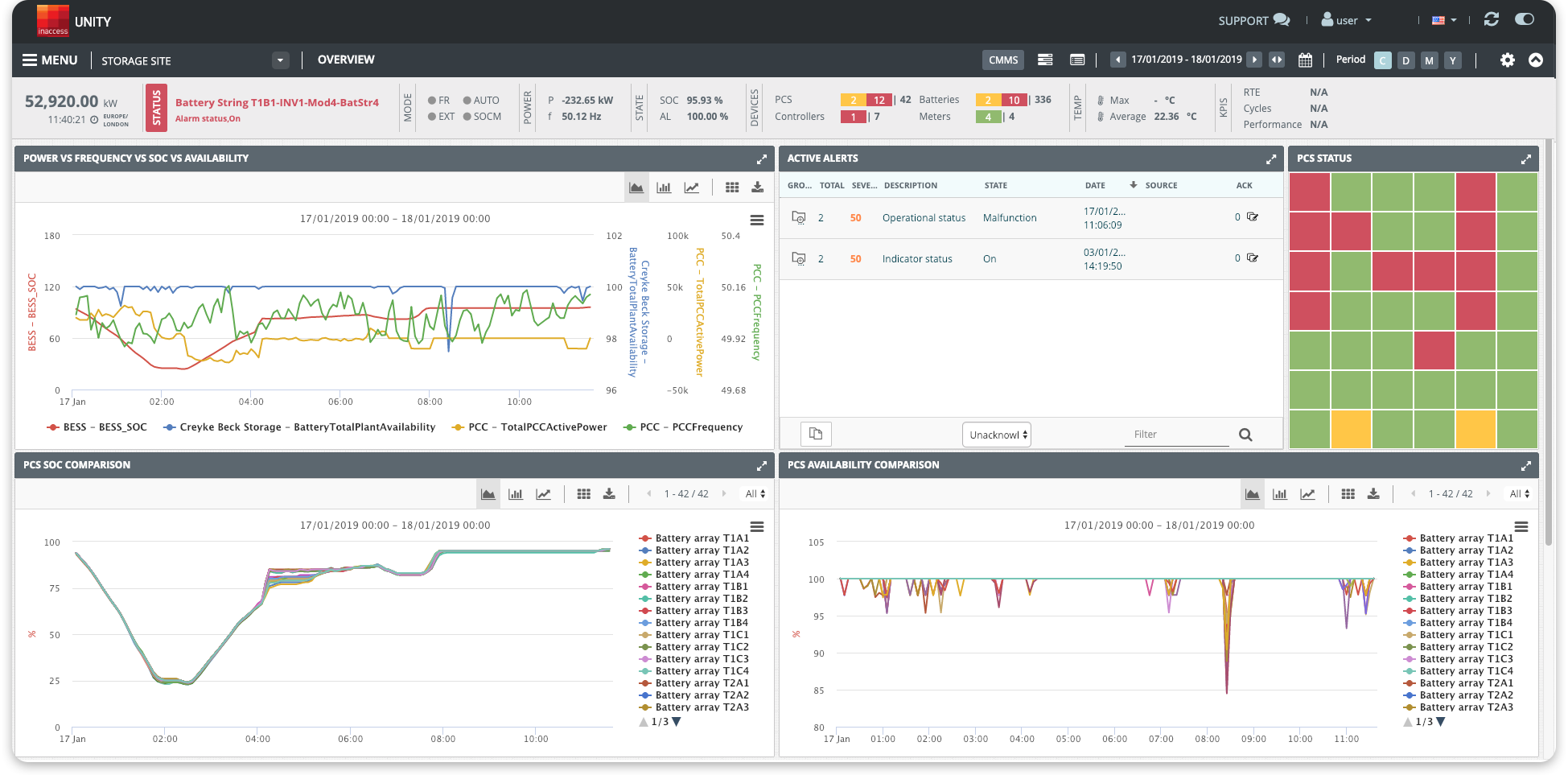This screenshot has height=775, width=1568.
Task: Select period M
Action: tap(1430, 60)
